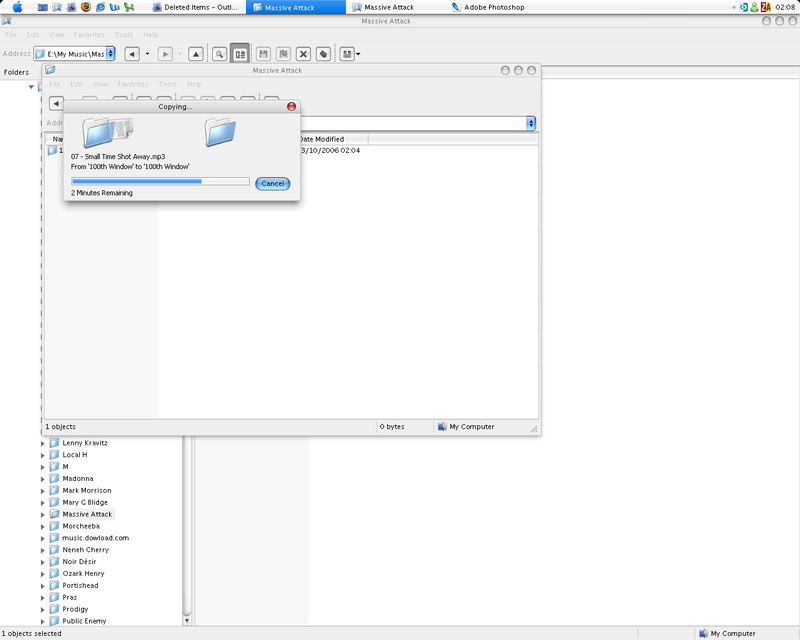This screenshot has width=800, height=640.
Task: Click the Views toolbar icon
Action: click(x=347, y=54)
